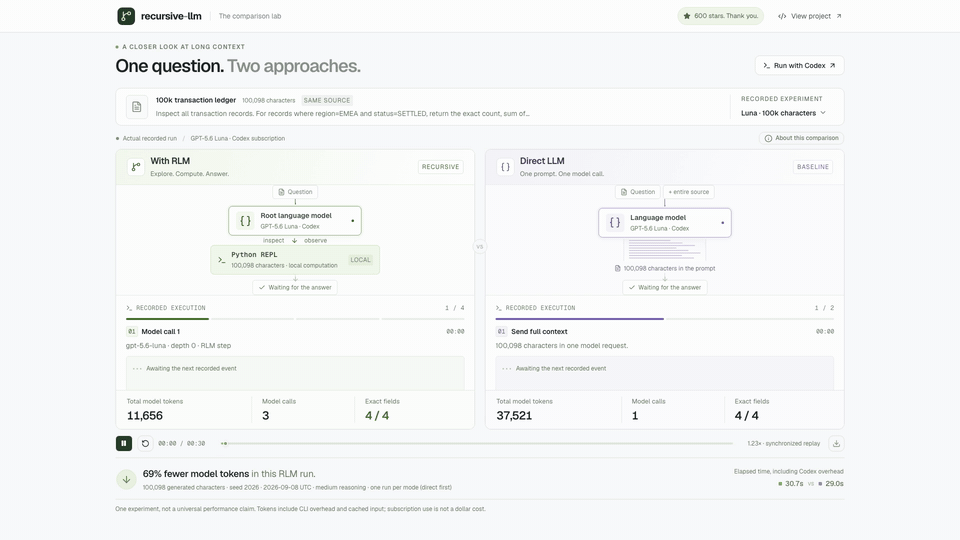Expand the Luna 100k characters dropdown
960x540 pixels.
[x=783, y=113]
